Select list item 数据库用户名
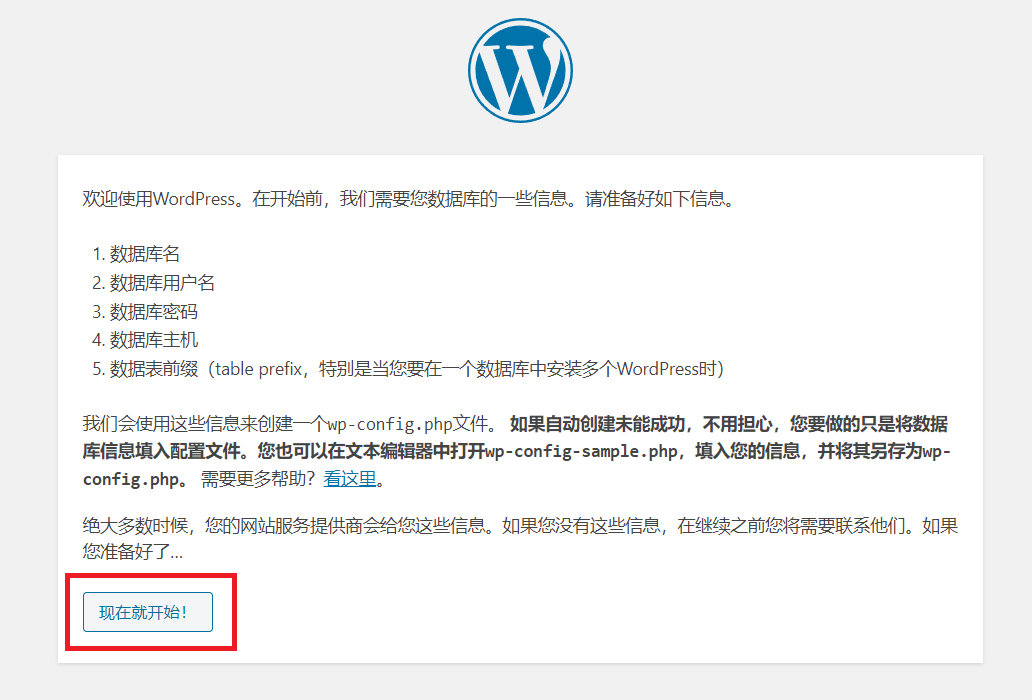 (162, 283)
